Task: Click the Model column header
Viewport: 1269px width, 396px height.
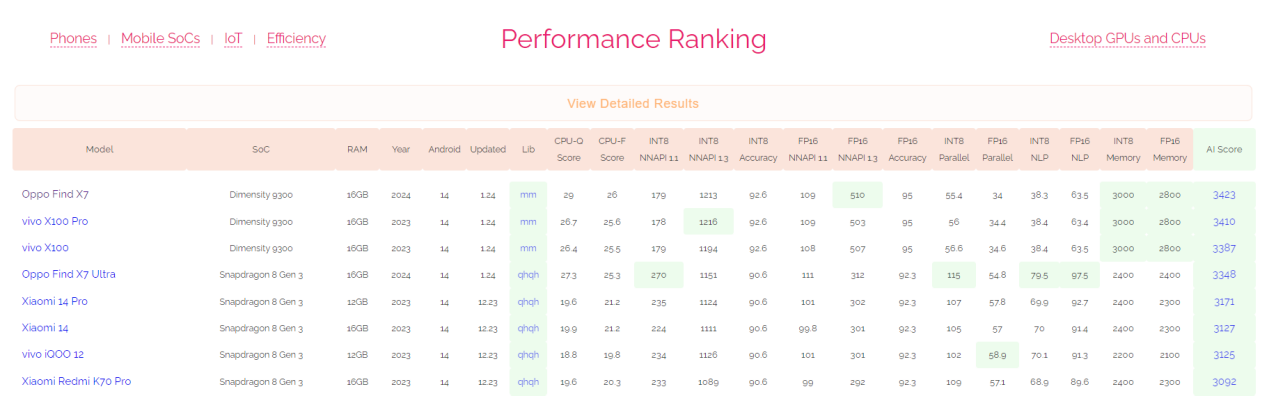Action: [100, 149]
